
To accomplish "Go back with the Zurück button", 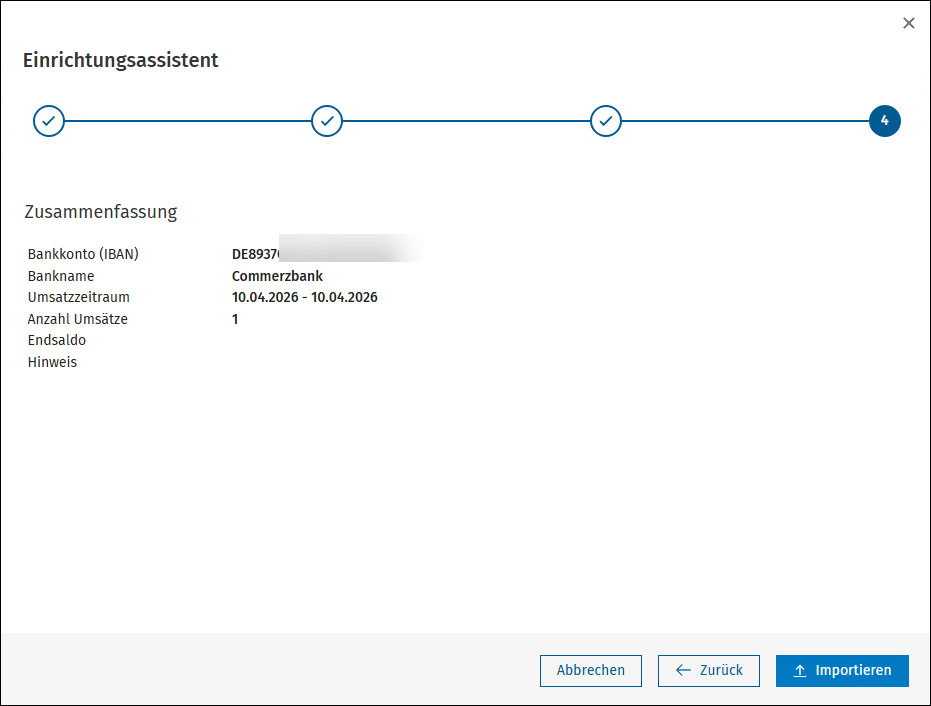I will [709, 670].
